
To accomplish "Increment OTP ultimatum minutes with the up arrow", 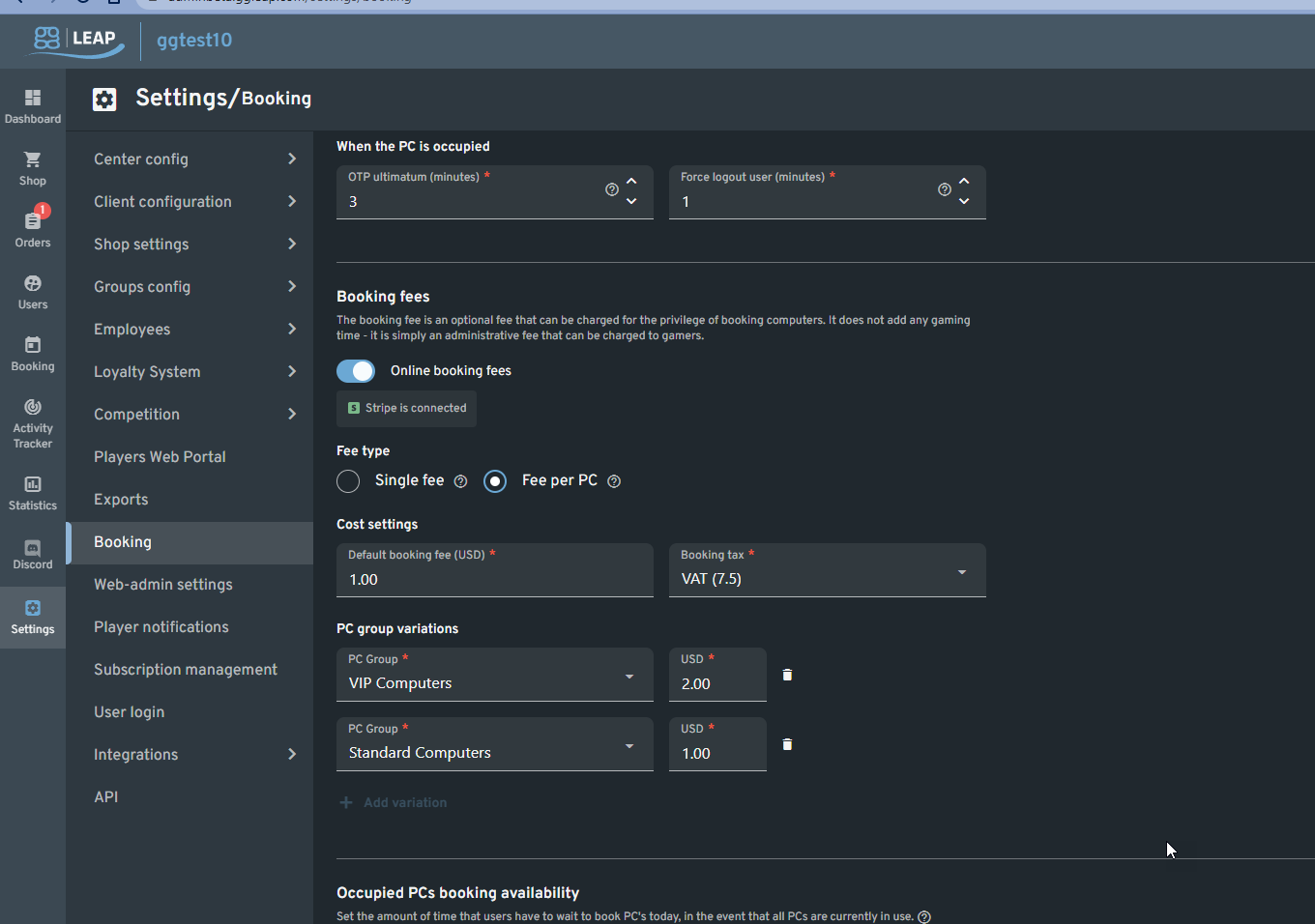I will (x=632, y=180).
